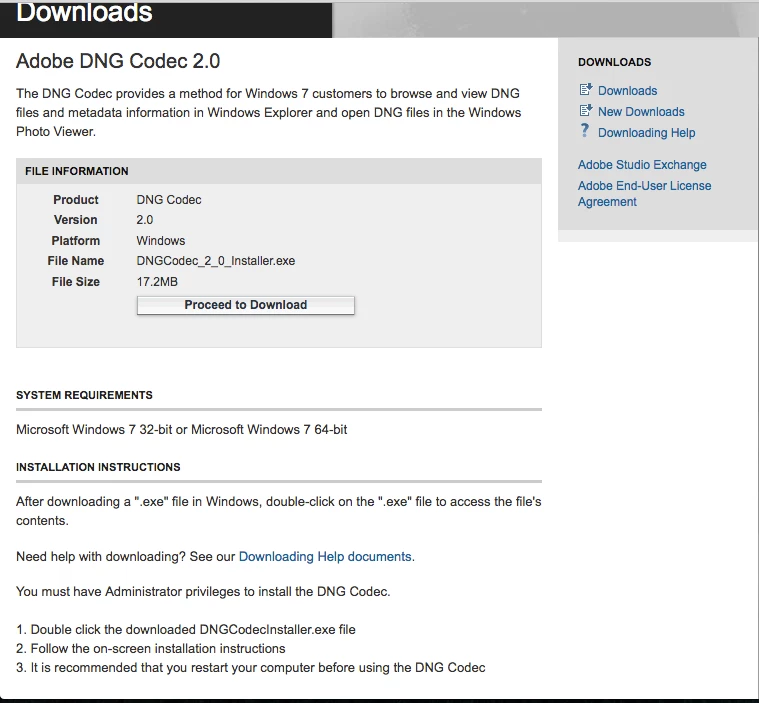Click the Proceed to Download button
The width and height of the screenshot is (759, 703).
click(x=245, y=305)
